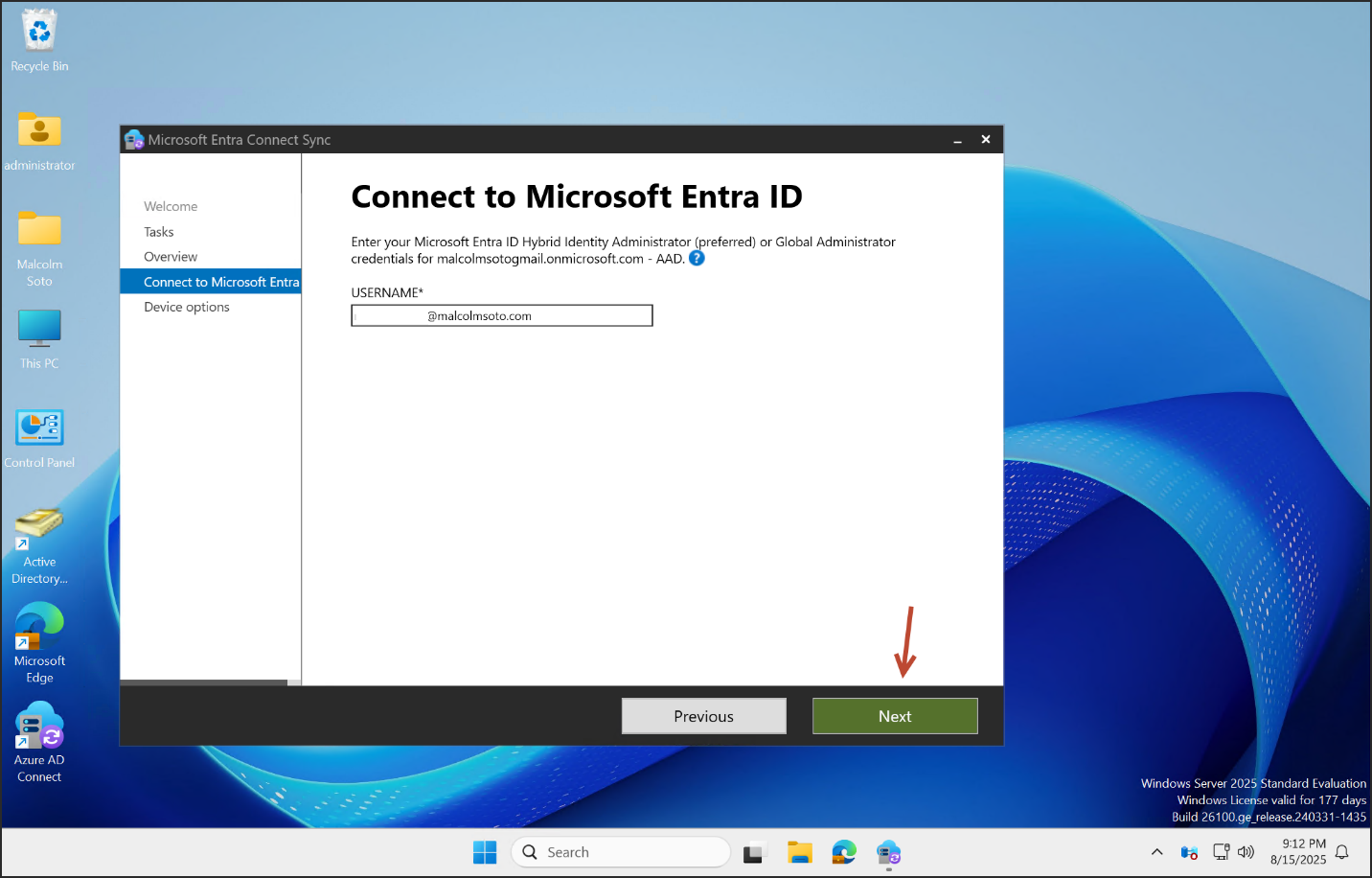Expand the system tray hidden icons chevron
1372x878 pixels.
pos(1156,852)
